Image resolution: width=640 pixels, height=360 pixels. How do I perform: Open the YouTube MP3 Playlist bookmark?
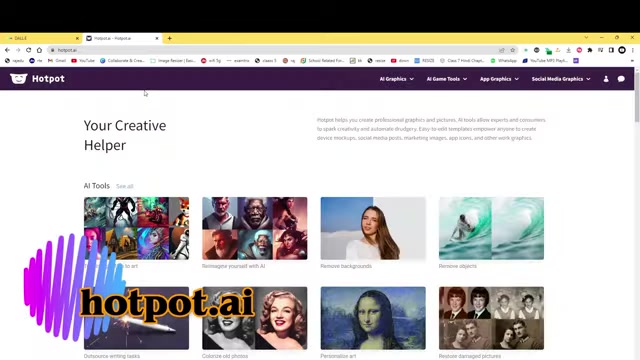[x=545, y=60]
